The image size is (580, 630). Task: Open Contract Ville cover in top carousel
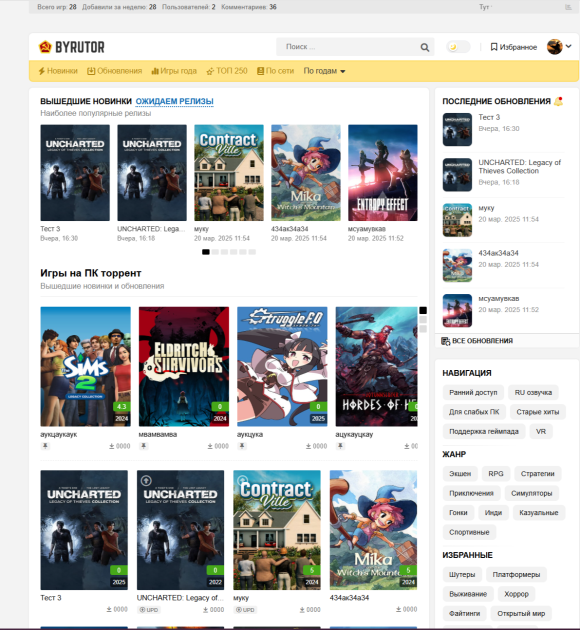[x=229, y=173]
